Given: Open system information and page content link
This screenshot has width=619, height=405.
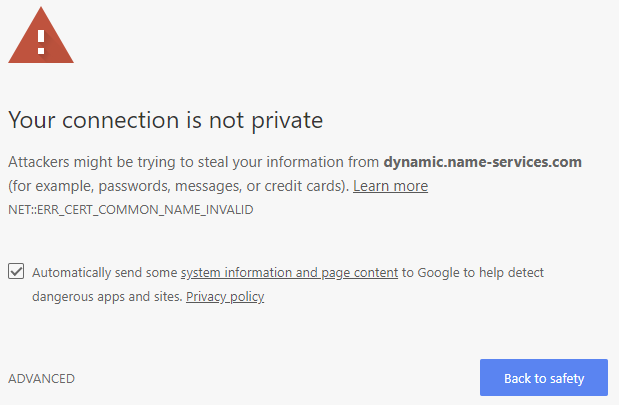Looking at the screenshot, I should click(x=289, y=272).
